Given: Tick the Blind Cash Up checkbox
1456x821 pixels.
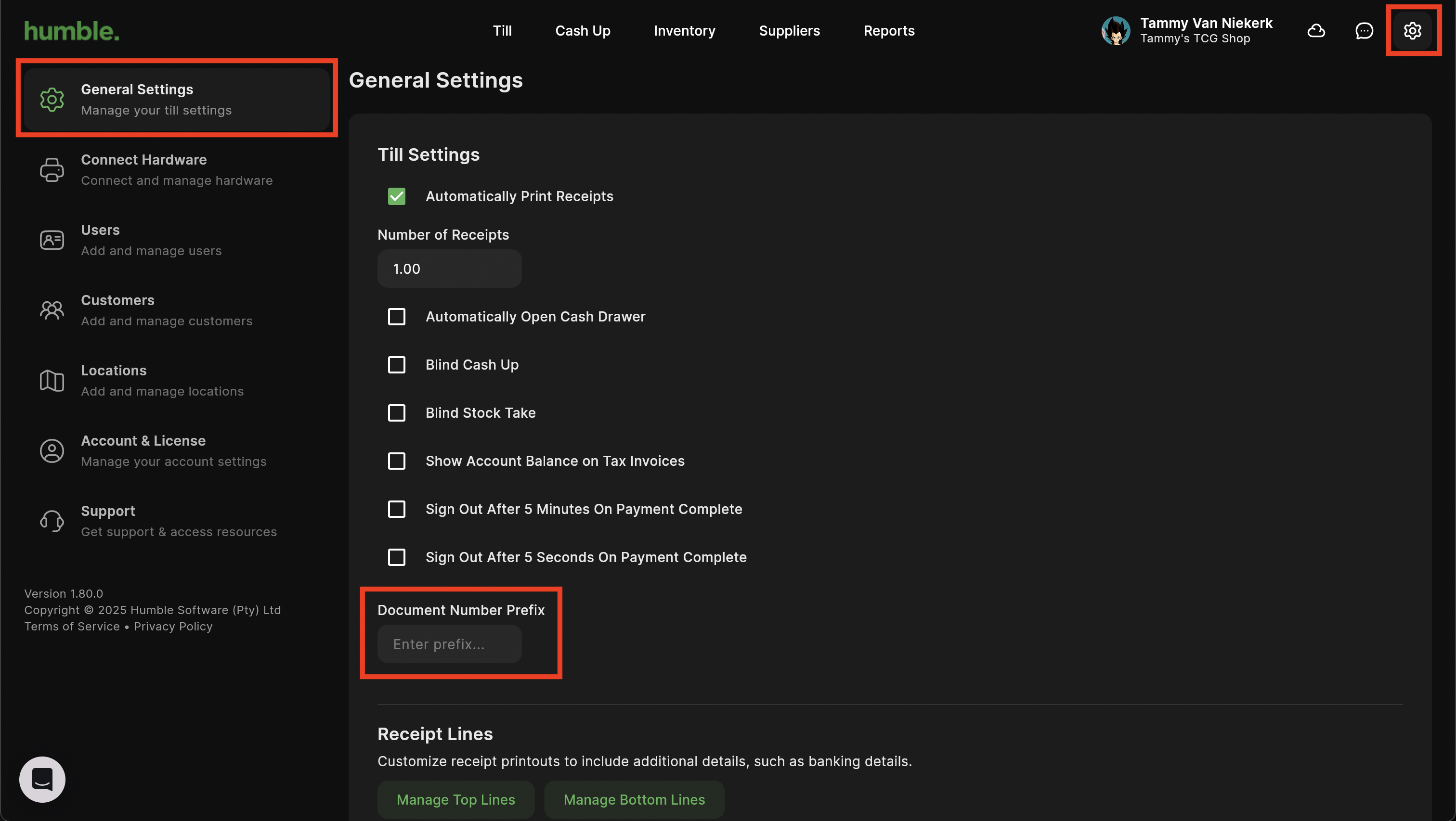Looking at the screenshot, I should coord(397,364).
